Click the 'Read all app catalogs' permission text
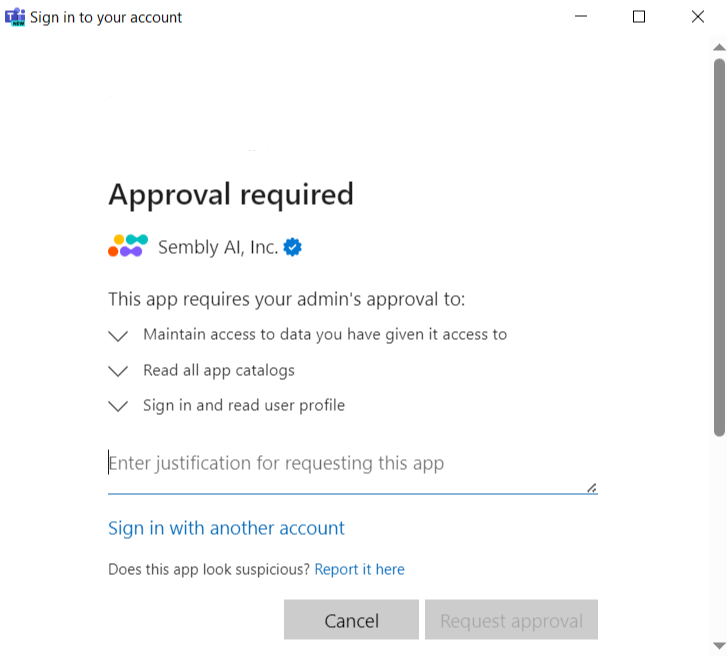This screenshot has width=727, height=656. coord(218,371)
